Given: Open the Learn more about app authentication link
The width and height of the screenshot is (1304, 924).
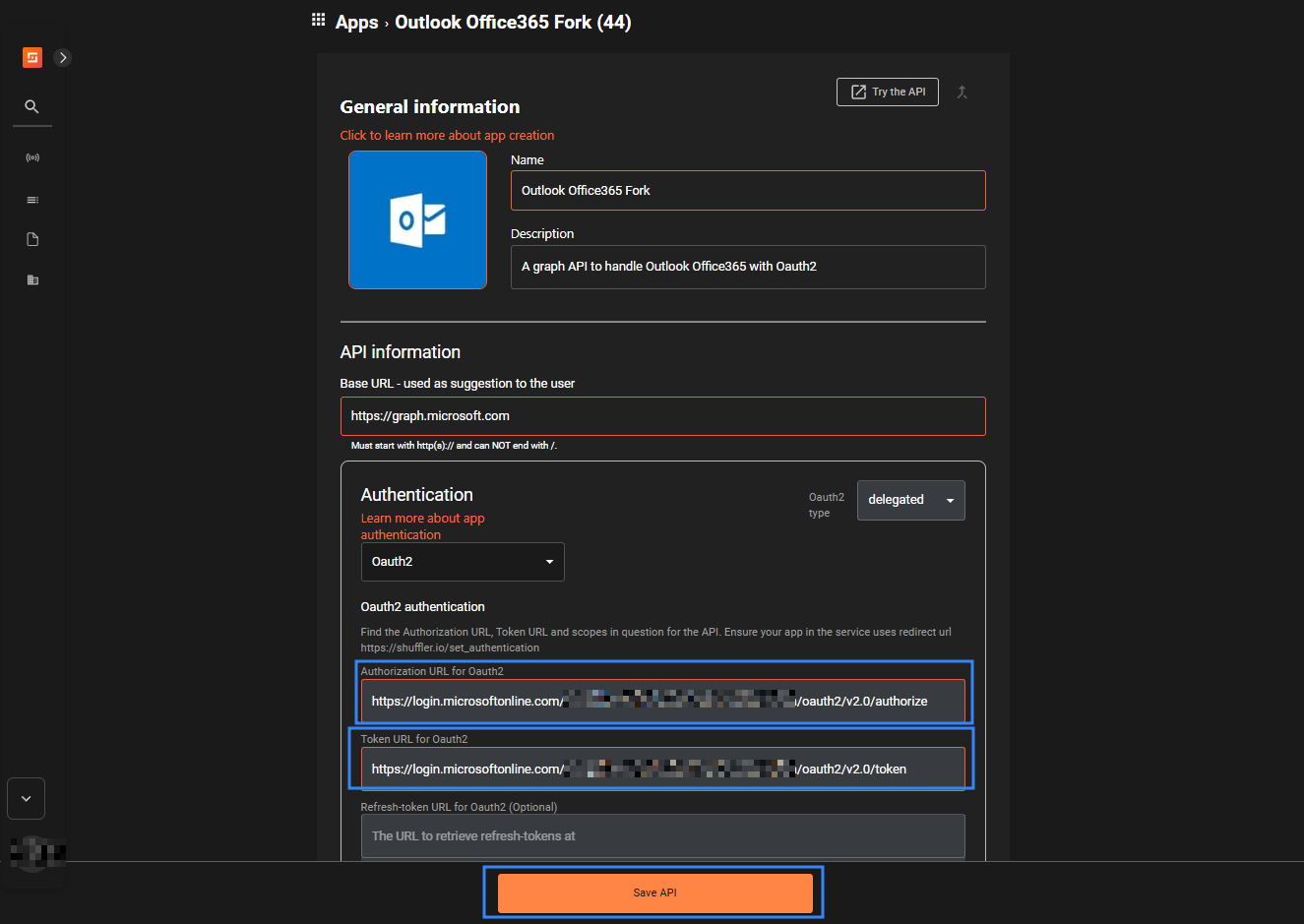Looking at the screenshot, I should click(x=422, y=525).
